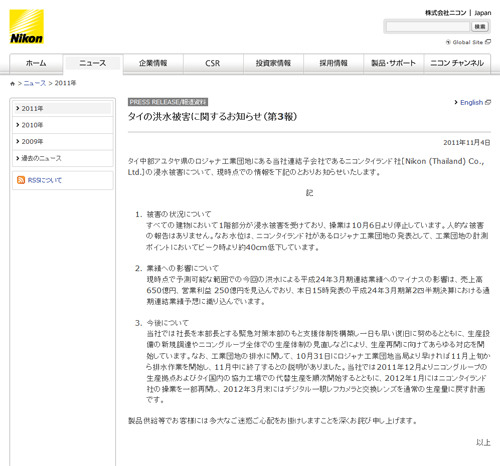Click the external link icon beside Global Site
Screen dimensions: 500x466
point(488,42)
